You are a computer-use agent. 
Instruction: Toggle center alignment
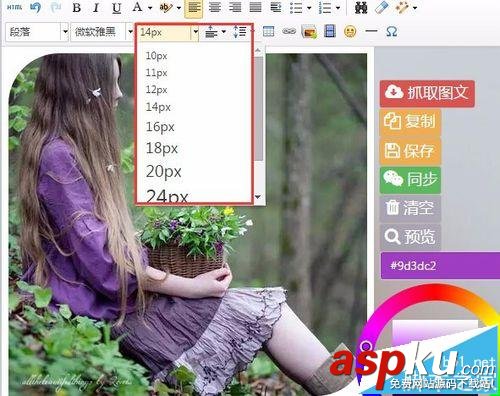[x=215, y=7]
